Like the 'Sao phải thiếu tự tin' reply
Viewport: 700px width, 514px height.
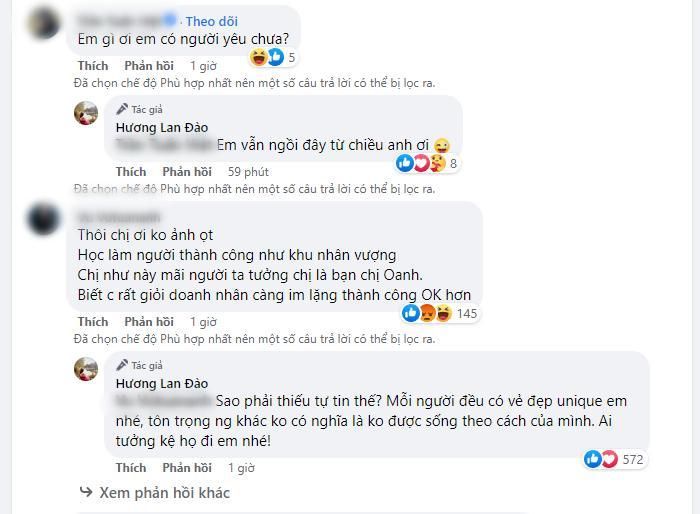[130, 467]
